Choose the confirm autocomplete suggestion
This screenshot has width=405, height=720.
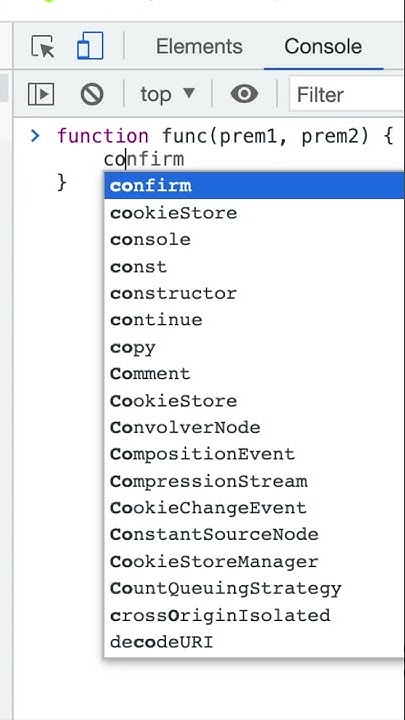click(254, 186)
